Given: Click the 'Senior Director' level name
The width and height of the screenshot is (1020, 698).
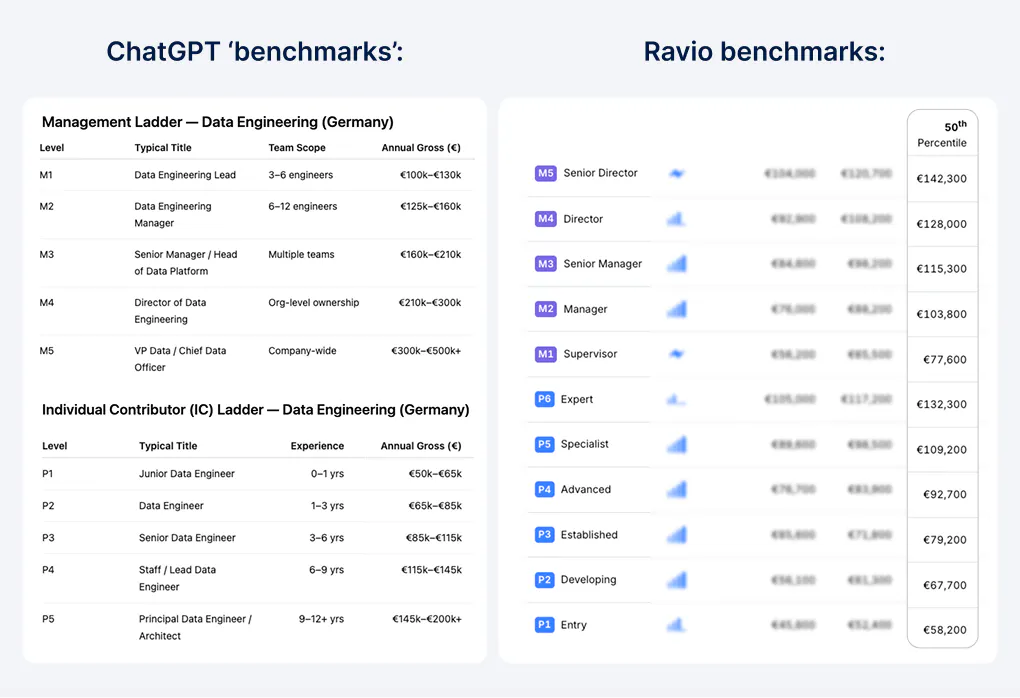Looking at the screenshot, I should click(x=600, y=173).
